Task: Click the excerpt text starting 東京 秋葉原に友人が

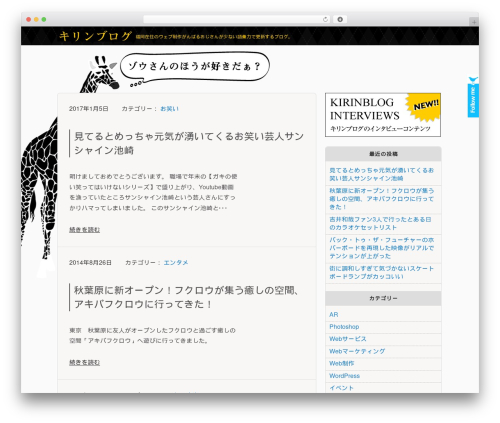Action: (x=152, y=335)
